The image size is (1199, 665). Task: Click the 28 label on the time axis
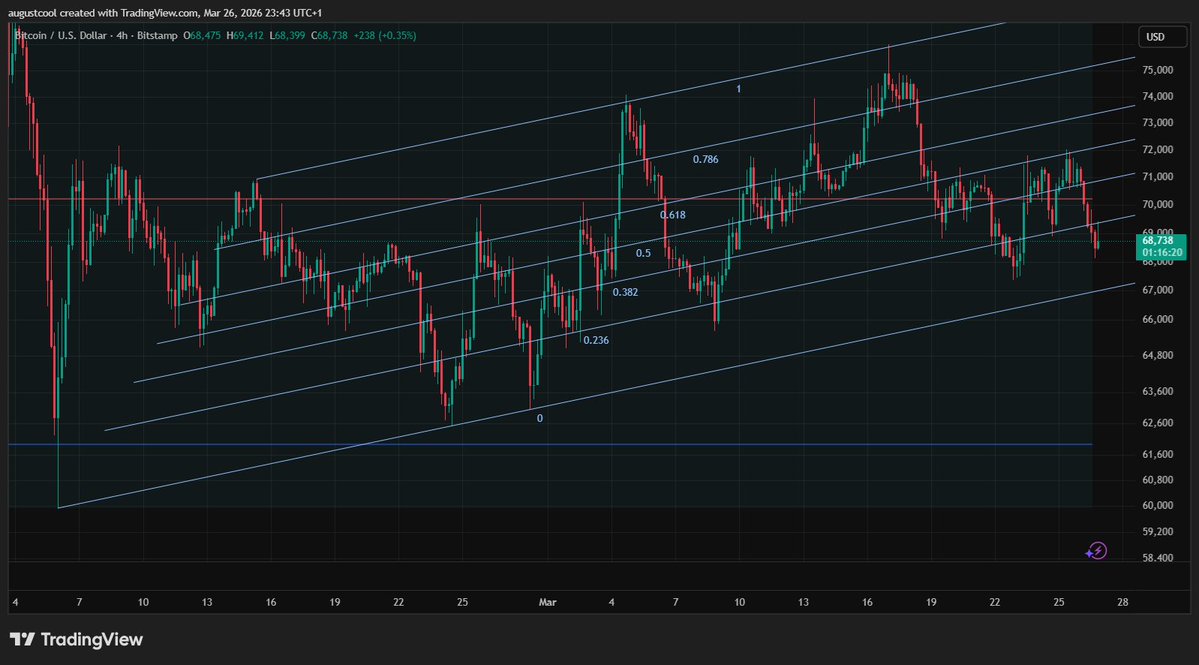coord(1122,602)
